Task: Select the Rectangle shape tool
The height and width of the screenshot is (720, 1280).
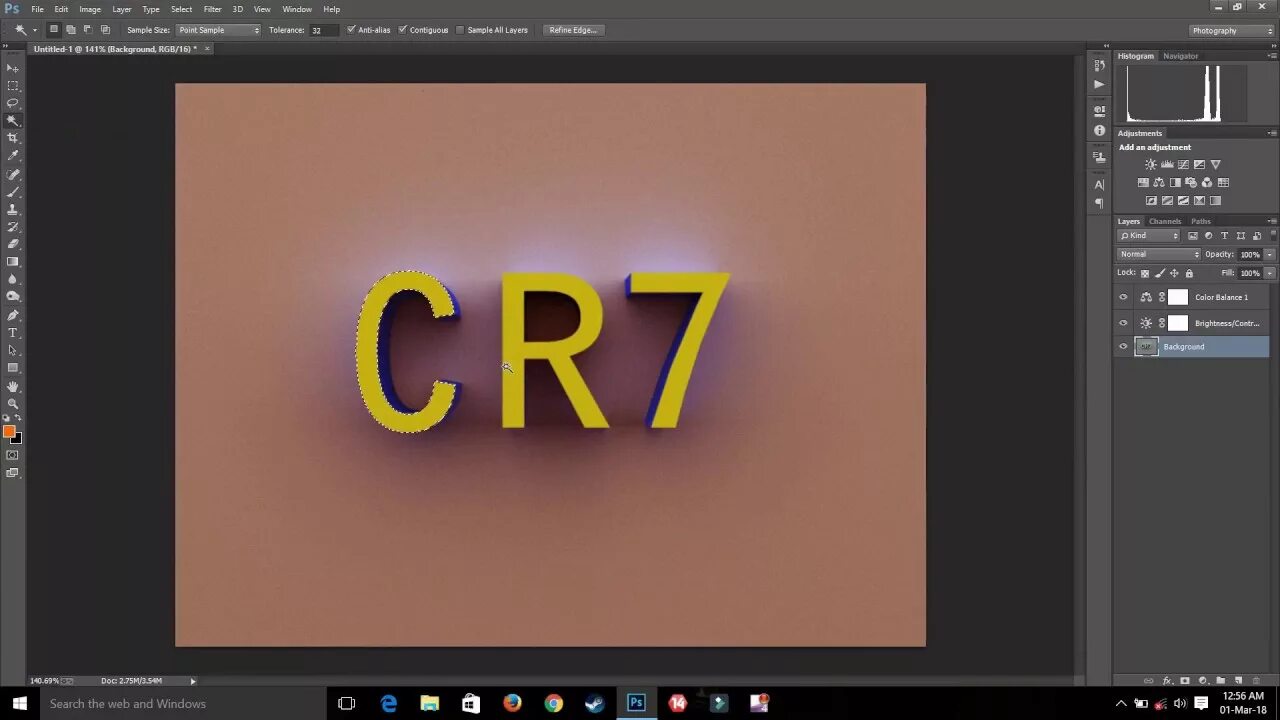Action: point(13,368)
